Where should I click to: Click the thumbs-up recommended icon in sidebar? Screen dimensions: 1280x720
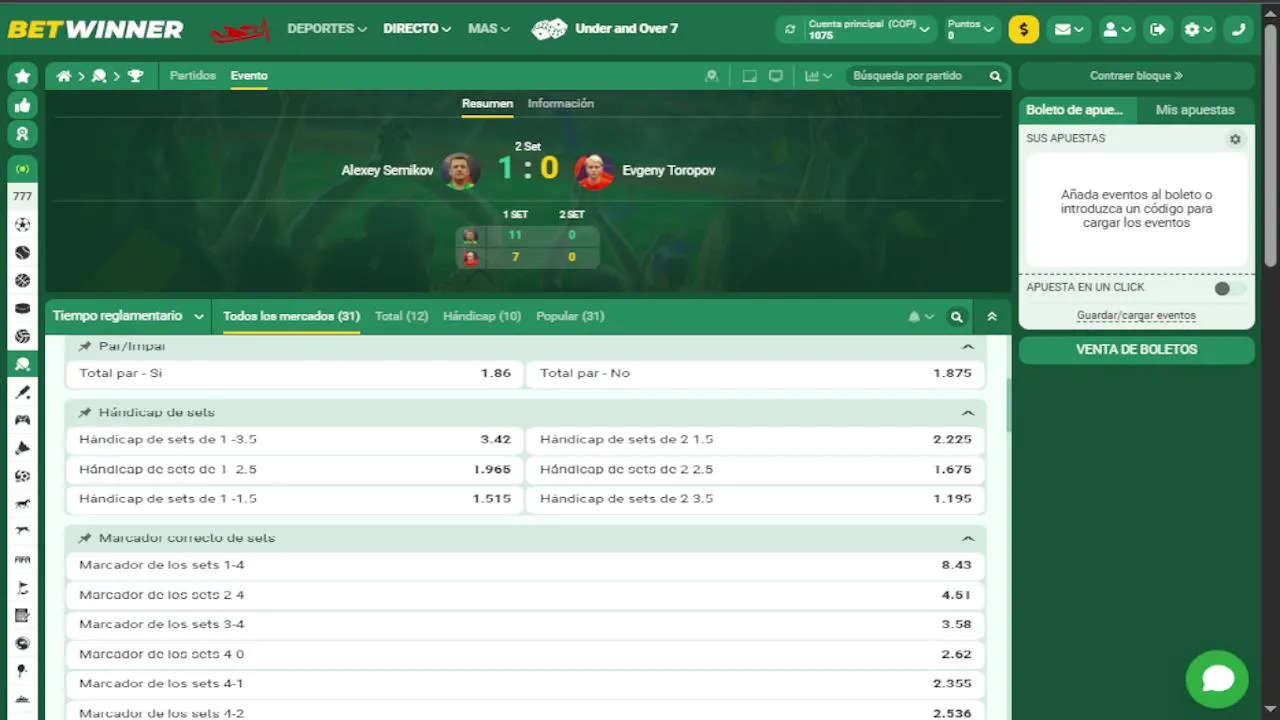[x=22, y=105]
